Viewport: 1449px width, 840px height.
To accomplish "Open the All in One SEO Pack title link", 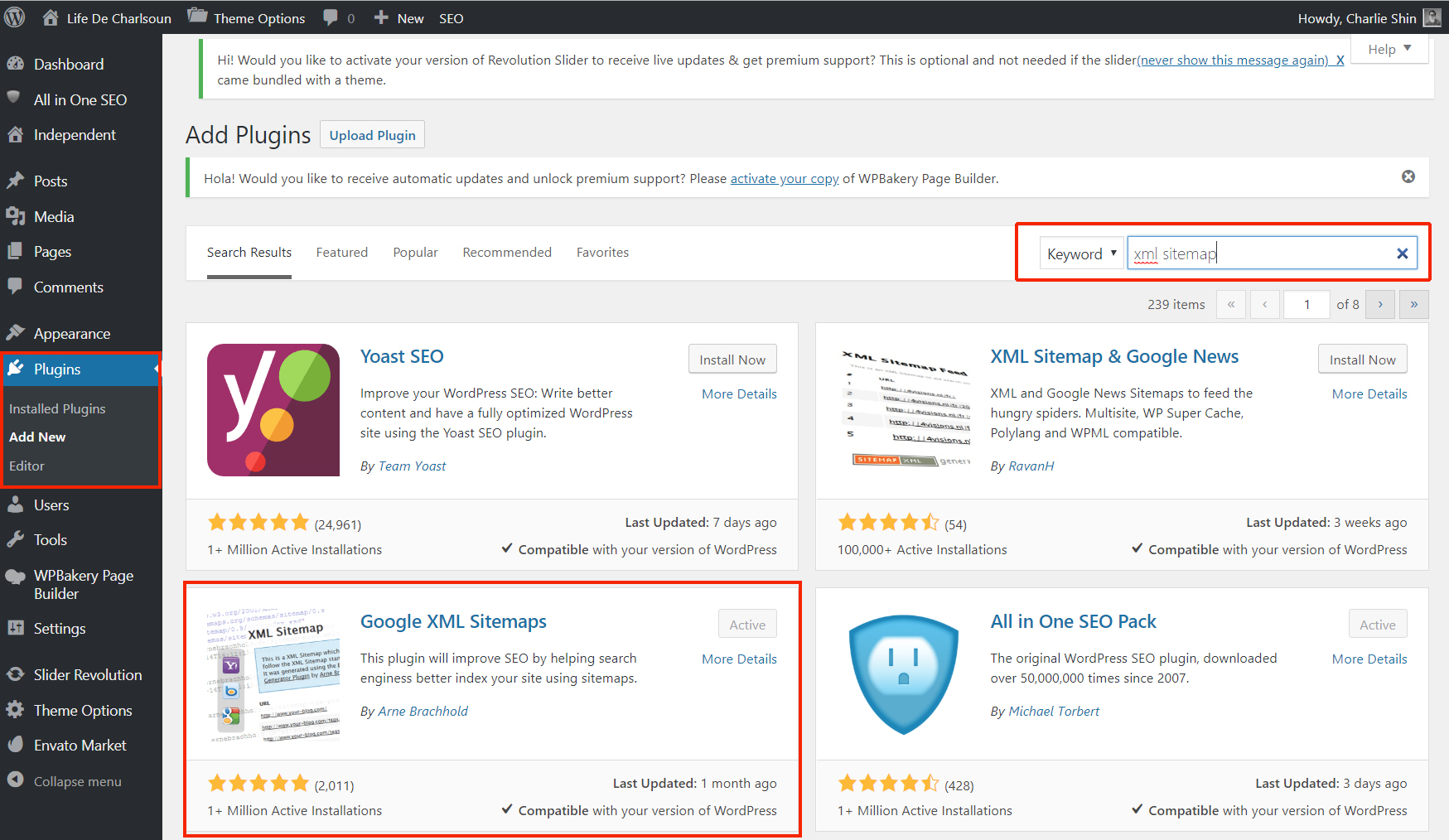I will click(1073, 621).
